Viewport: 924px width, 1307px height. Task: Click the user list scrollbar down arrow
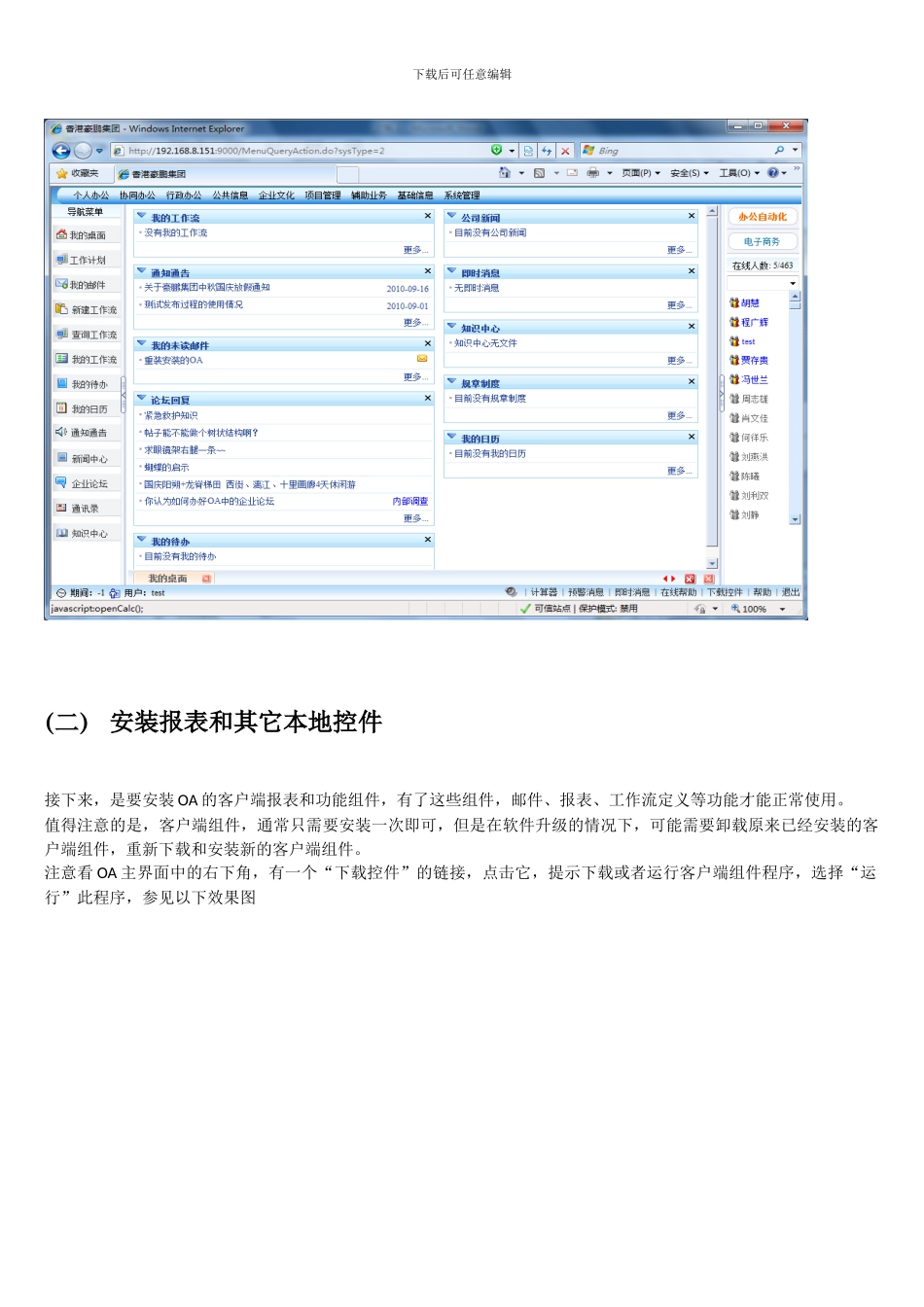pyautogui.click(x=795, y=520)
